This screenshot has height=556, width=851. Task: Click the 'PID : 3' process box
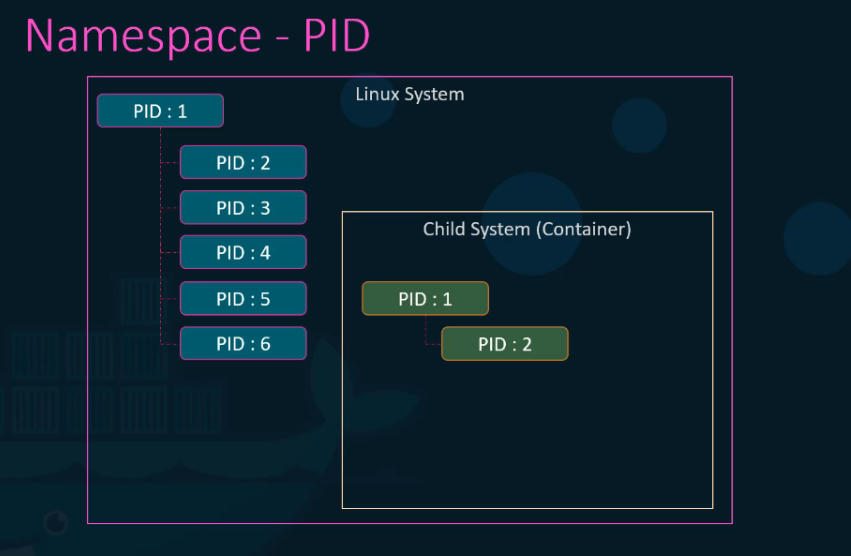pyautogui.click(x=243, y=207)
